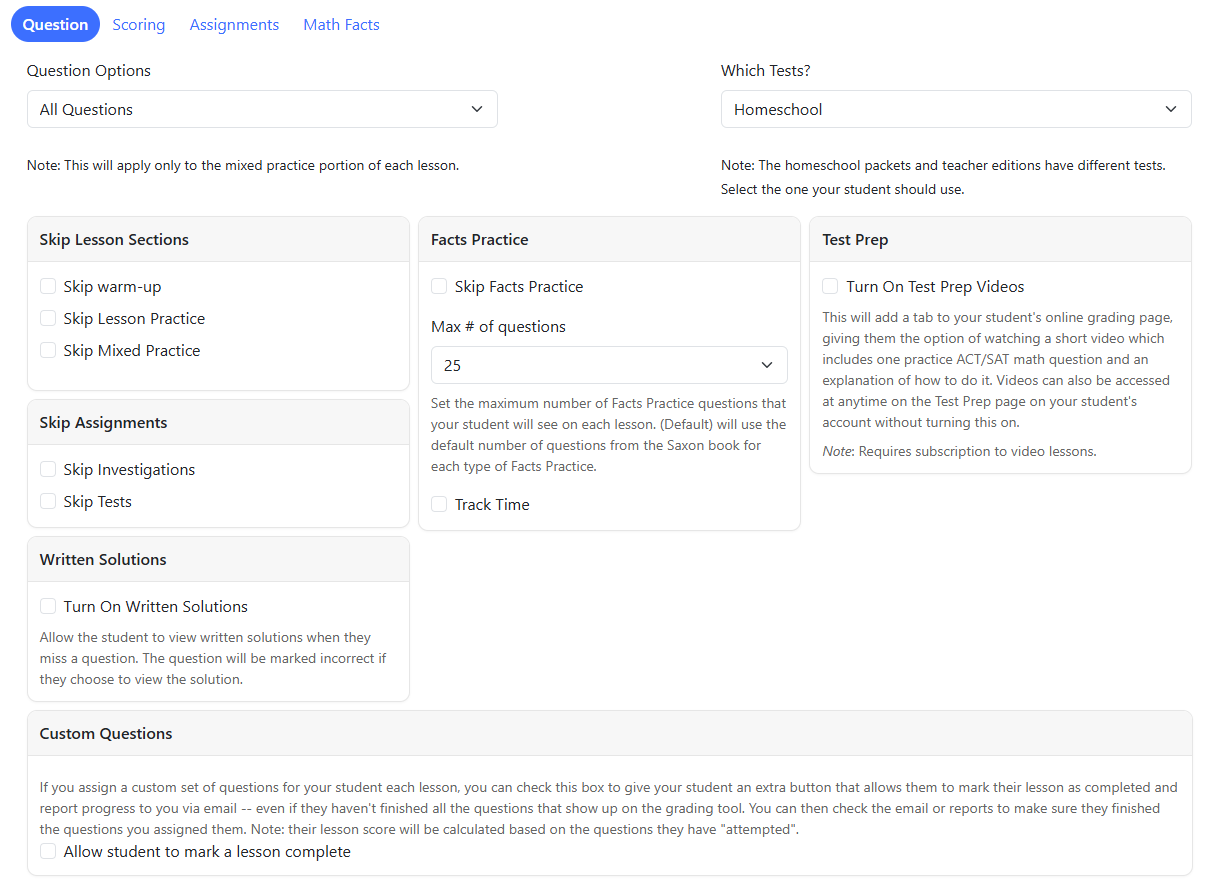
Task: Open the Question Options dropdown
Action: coord(262,109)
